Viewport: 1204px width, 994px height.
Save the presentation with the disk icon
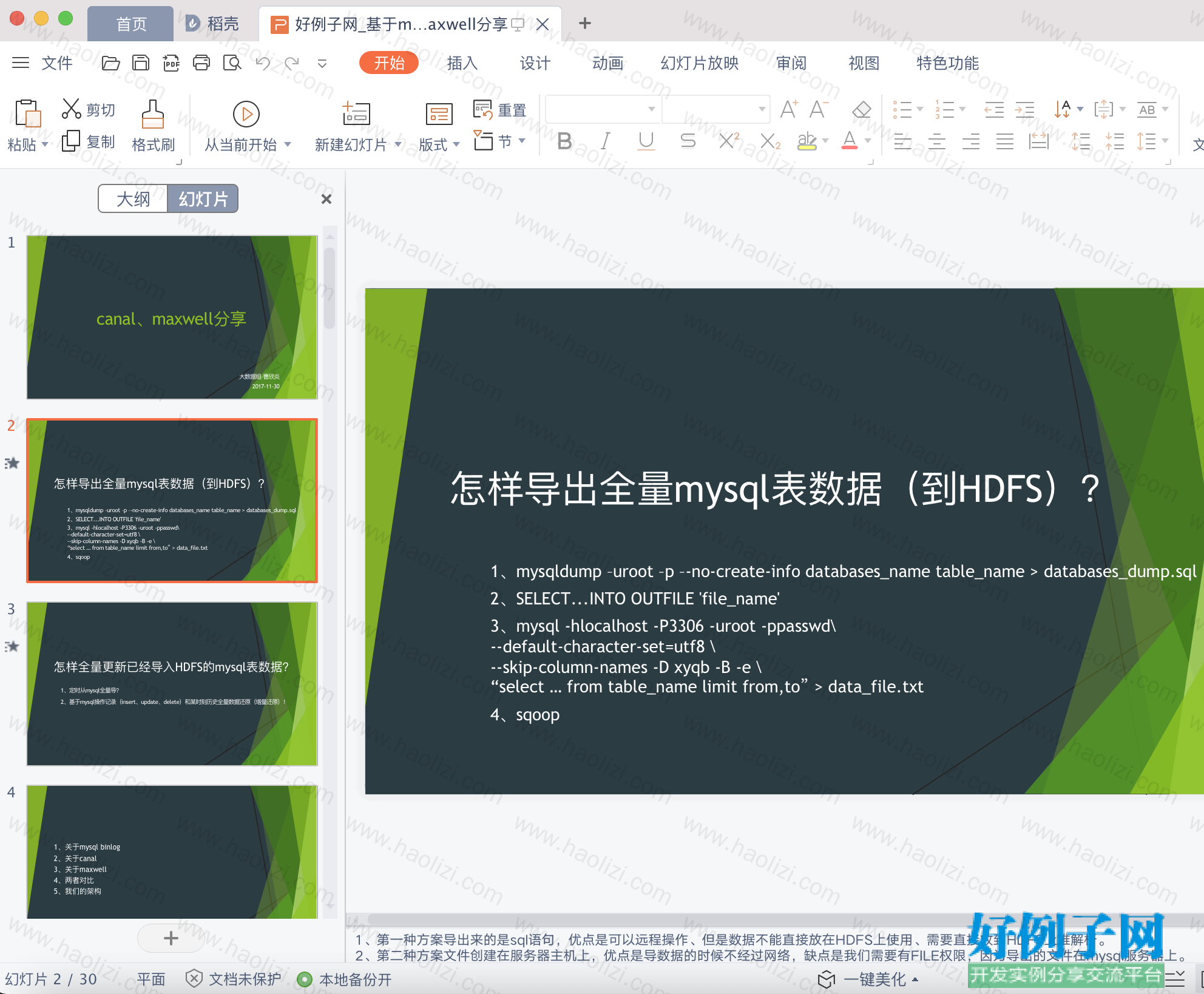[x=141, y=63]
